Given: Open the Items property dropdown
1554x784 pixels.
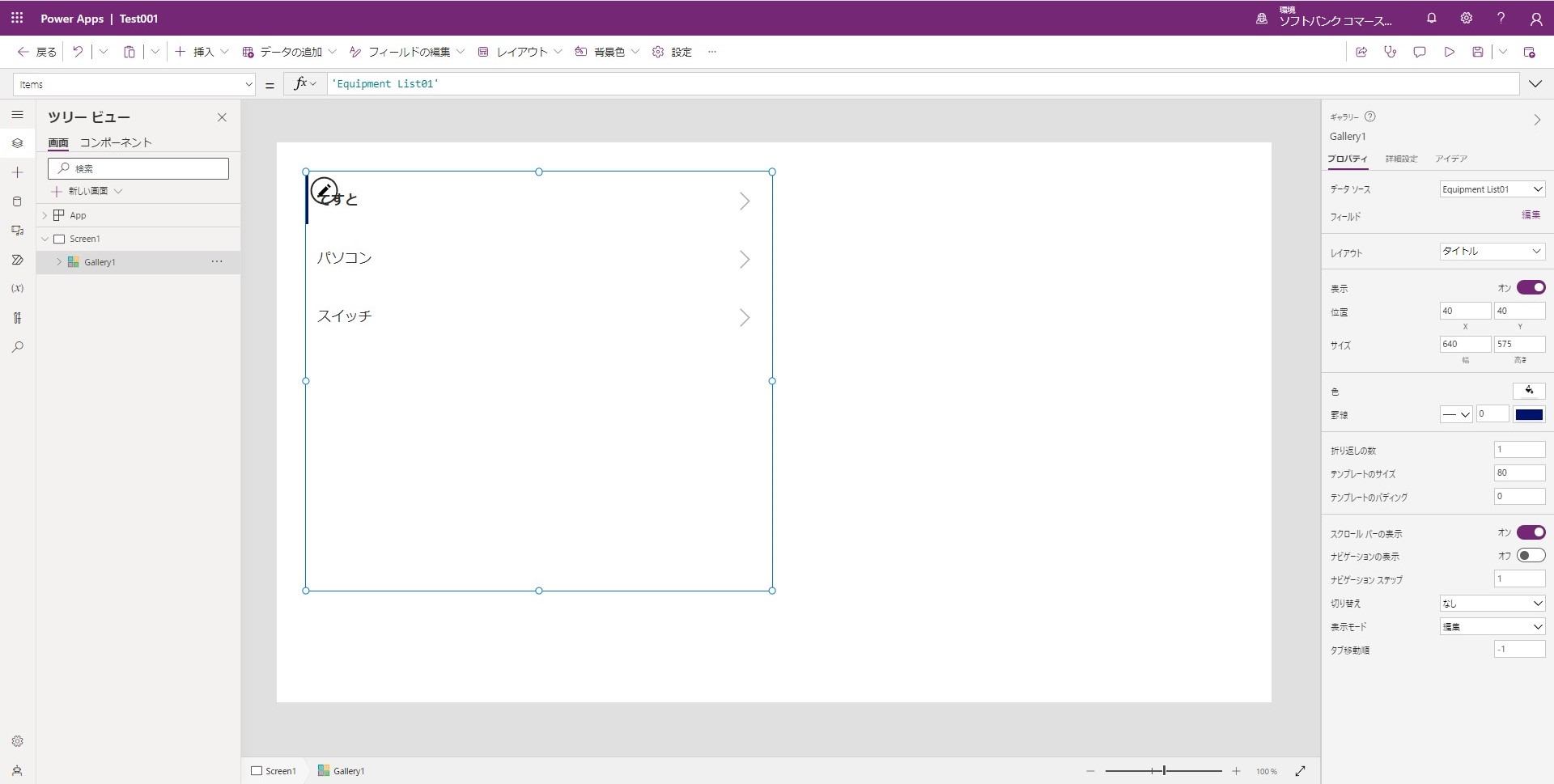Looking at the screenshot, I should point(134,84).
